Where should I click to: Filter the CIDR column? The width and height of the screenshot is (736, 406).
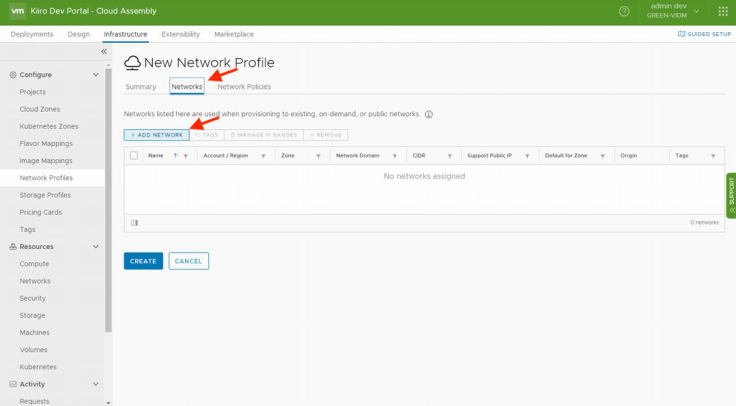[450, 156]
